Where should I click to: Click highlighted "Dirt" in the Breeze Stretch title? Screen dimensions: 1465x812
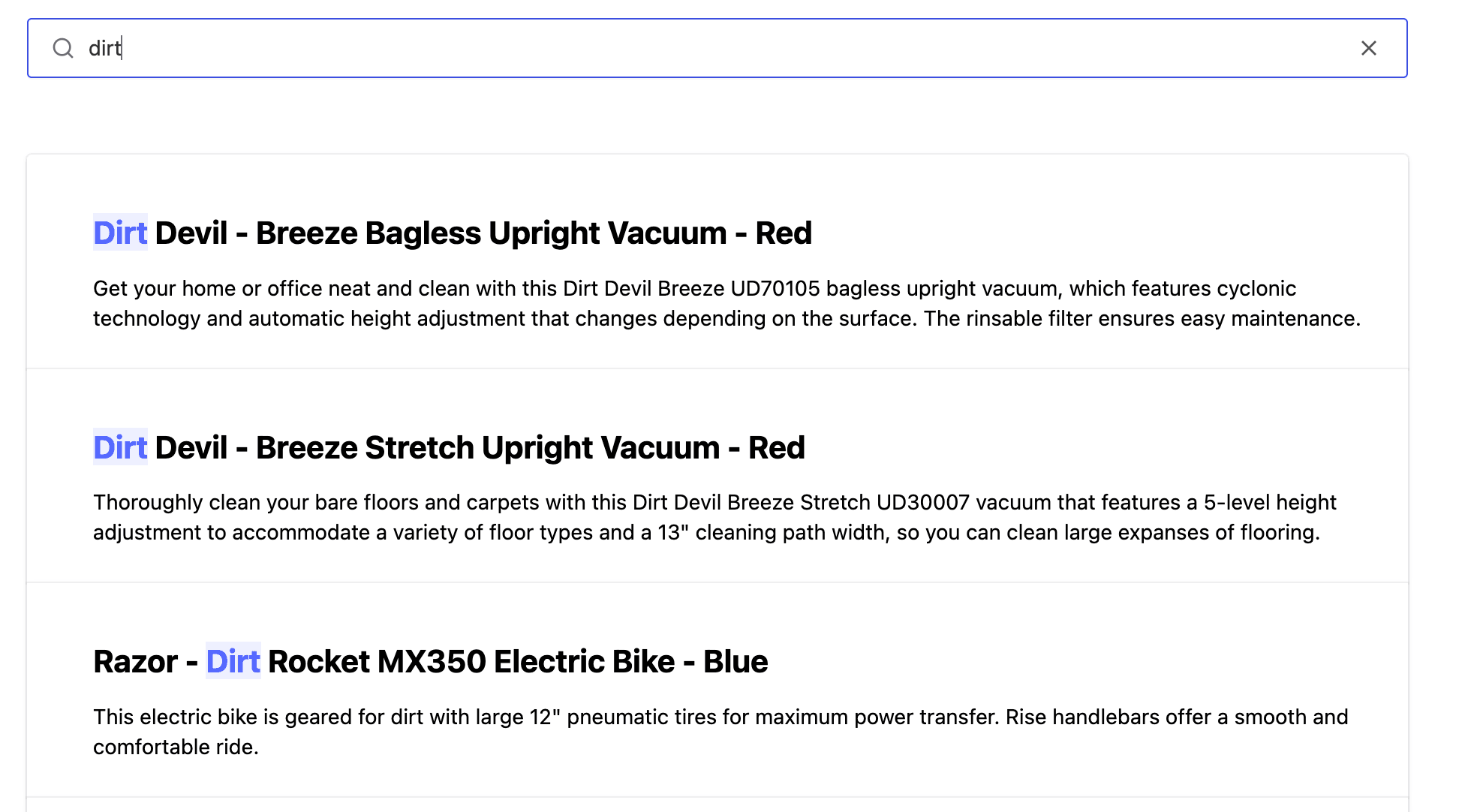click(x=120, y=448)
